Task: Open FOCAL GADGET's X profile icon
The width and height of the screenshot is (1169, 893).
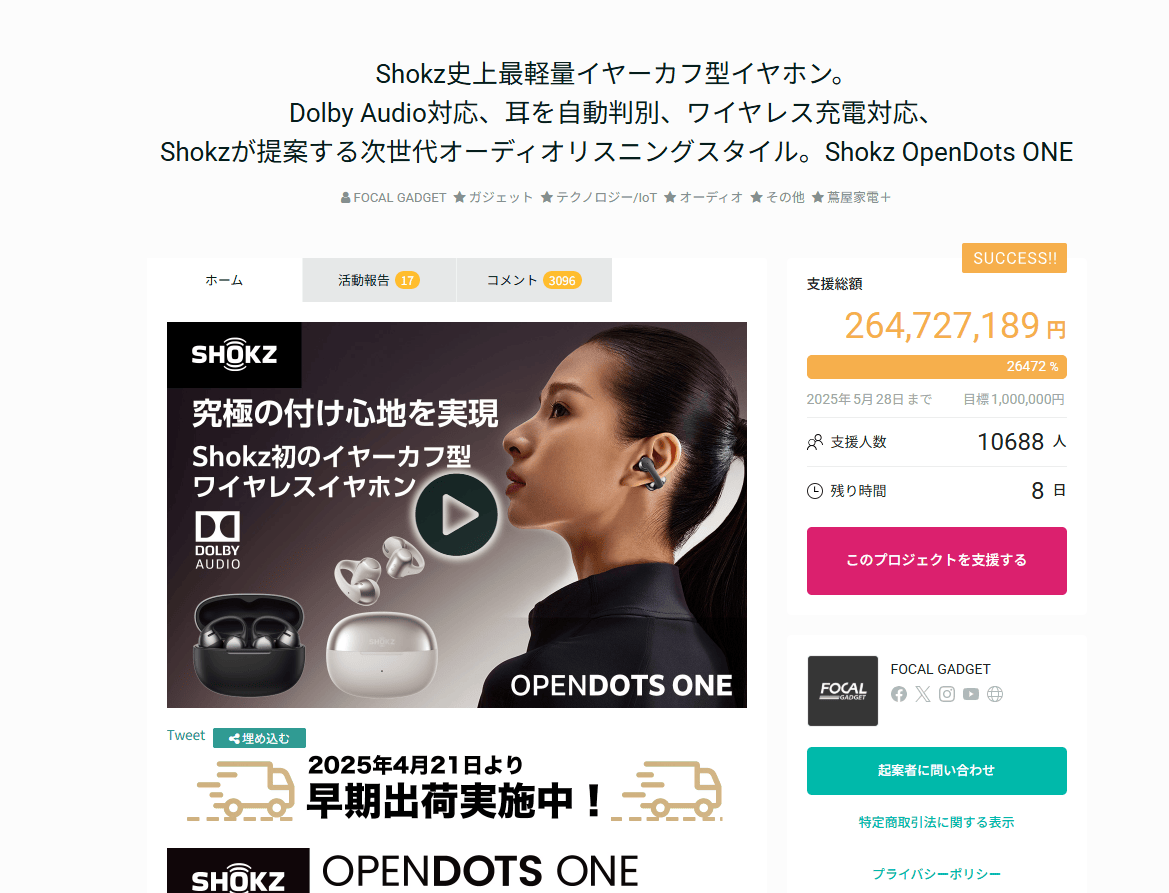Action: point(923,694)
